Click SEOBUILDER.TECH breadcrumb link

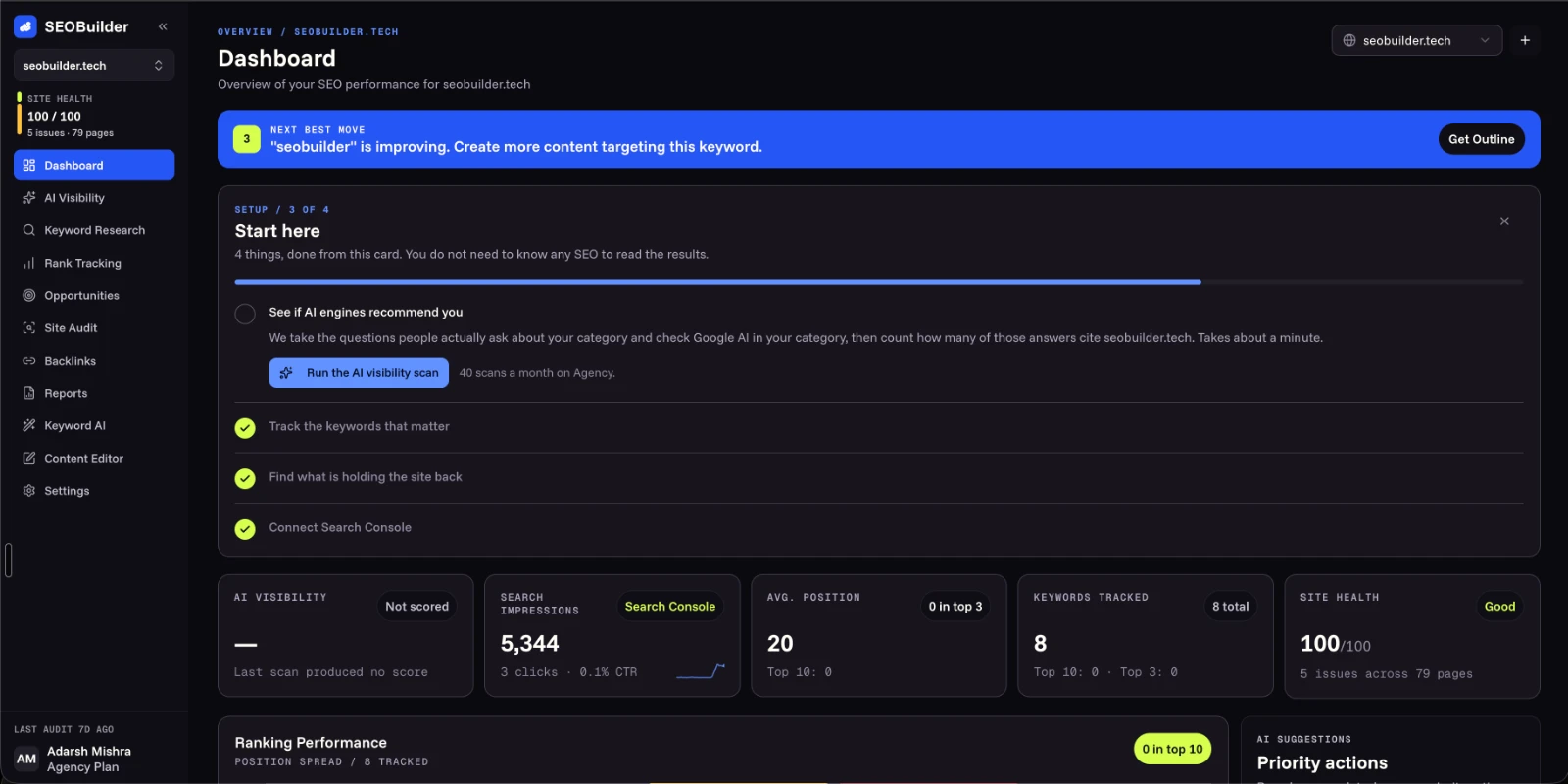coord(346,32)
